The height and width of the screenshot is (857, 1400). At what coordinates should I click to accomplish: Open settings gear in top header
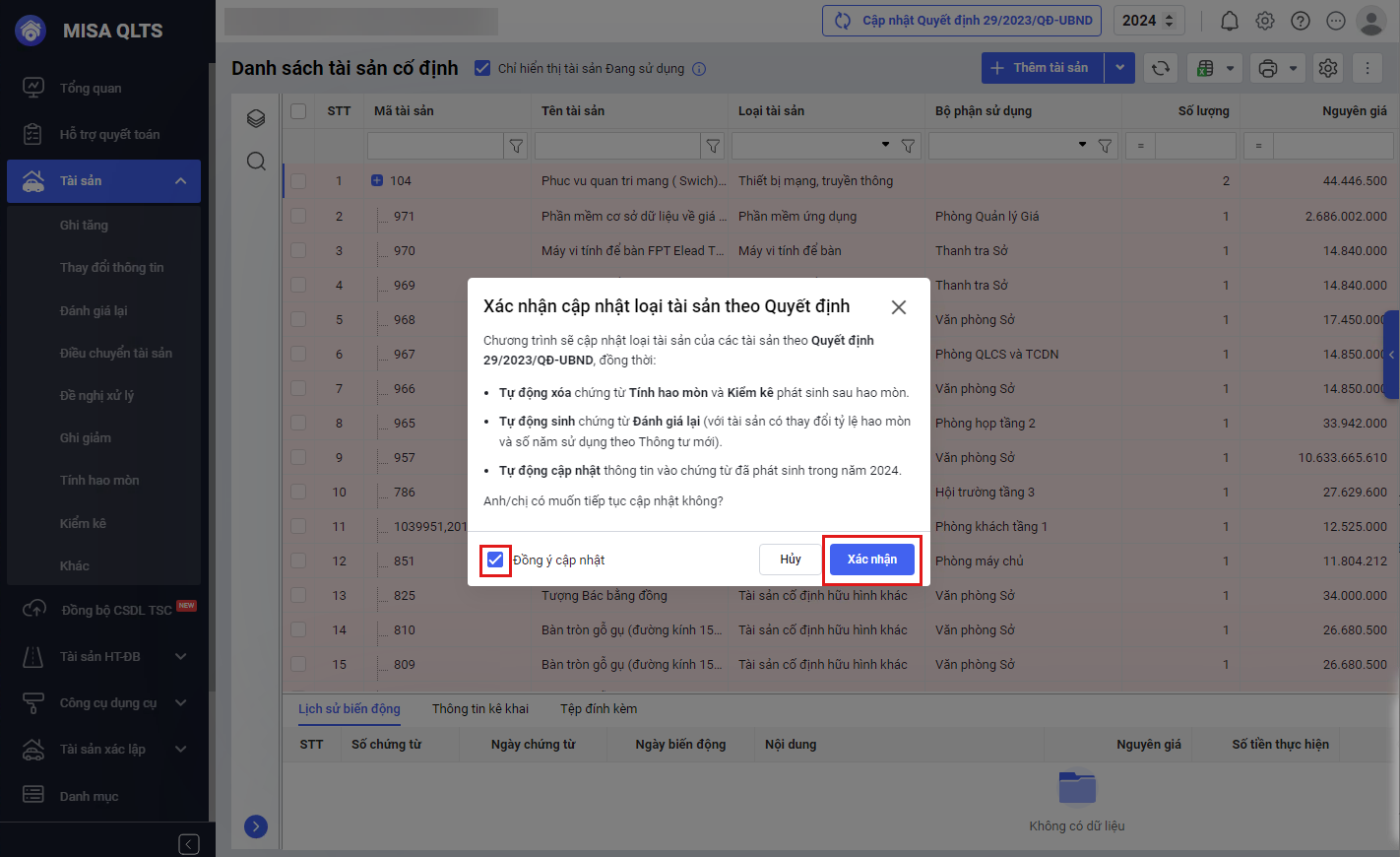tap(1265, 21)
